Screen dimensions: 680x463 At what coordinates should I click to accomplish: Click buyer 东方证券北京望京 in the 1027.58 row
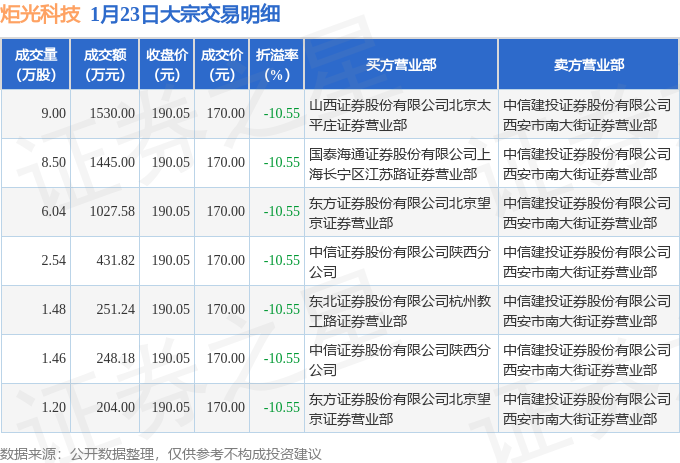(400, 213)
